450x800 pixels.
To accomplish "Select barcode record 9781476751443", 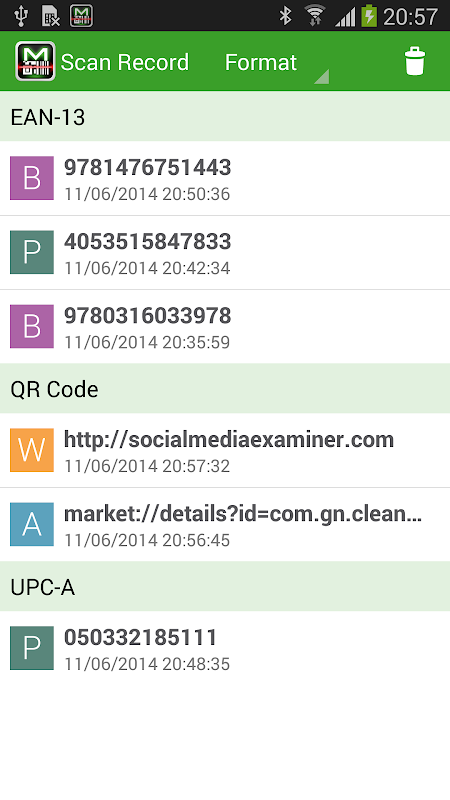I will click(225, 178).
